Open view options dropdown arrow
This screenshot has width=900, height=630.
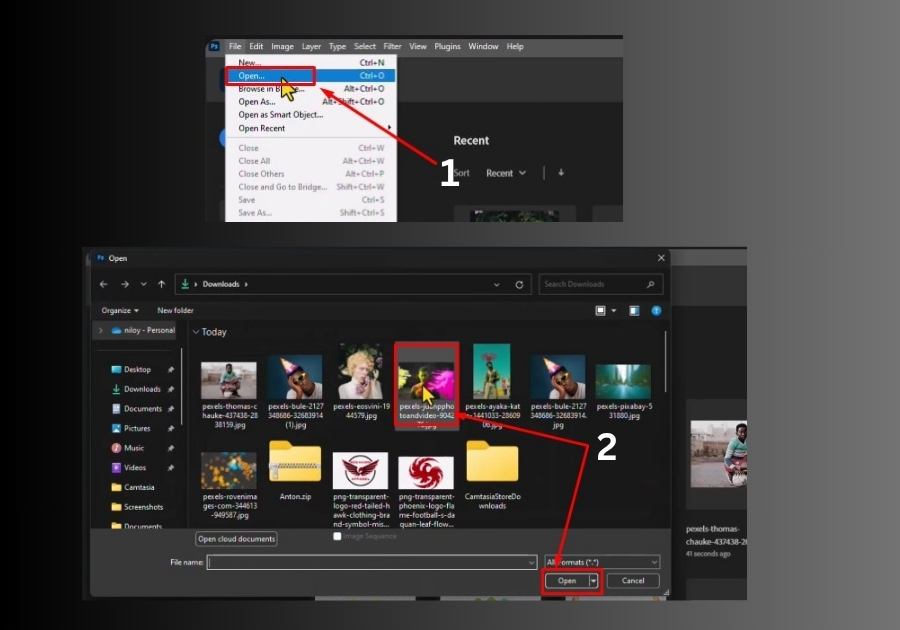coord(614,310)
